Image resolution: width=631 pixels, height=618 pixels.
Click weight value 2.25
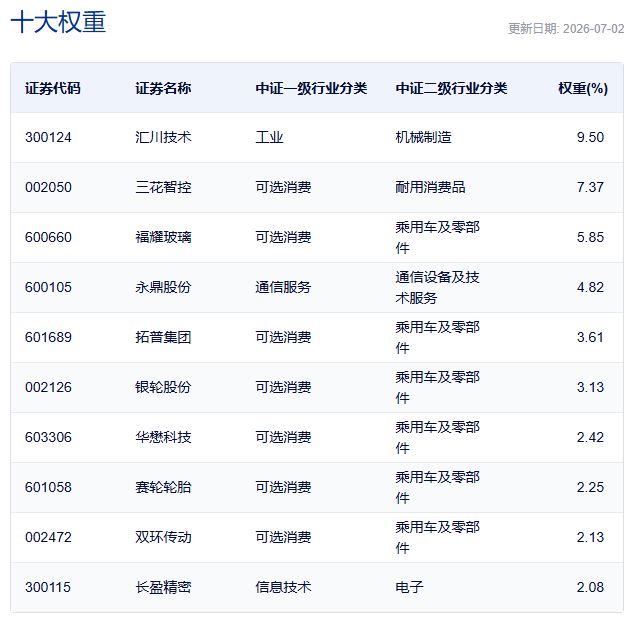(x=590, y=487)
